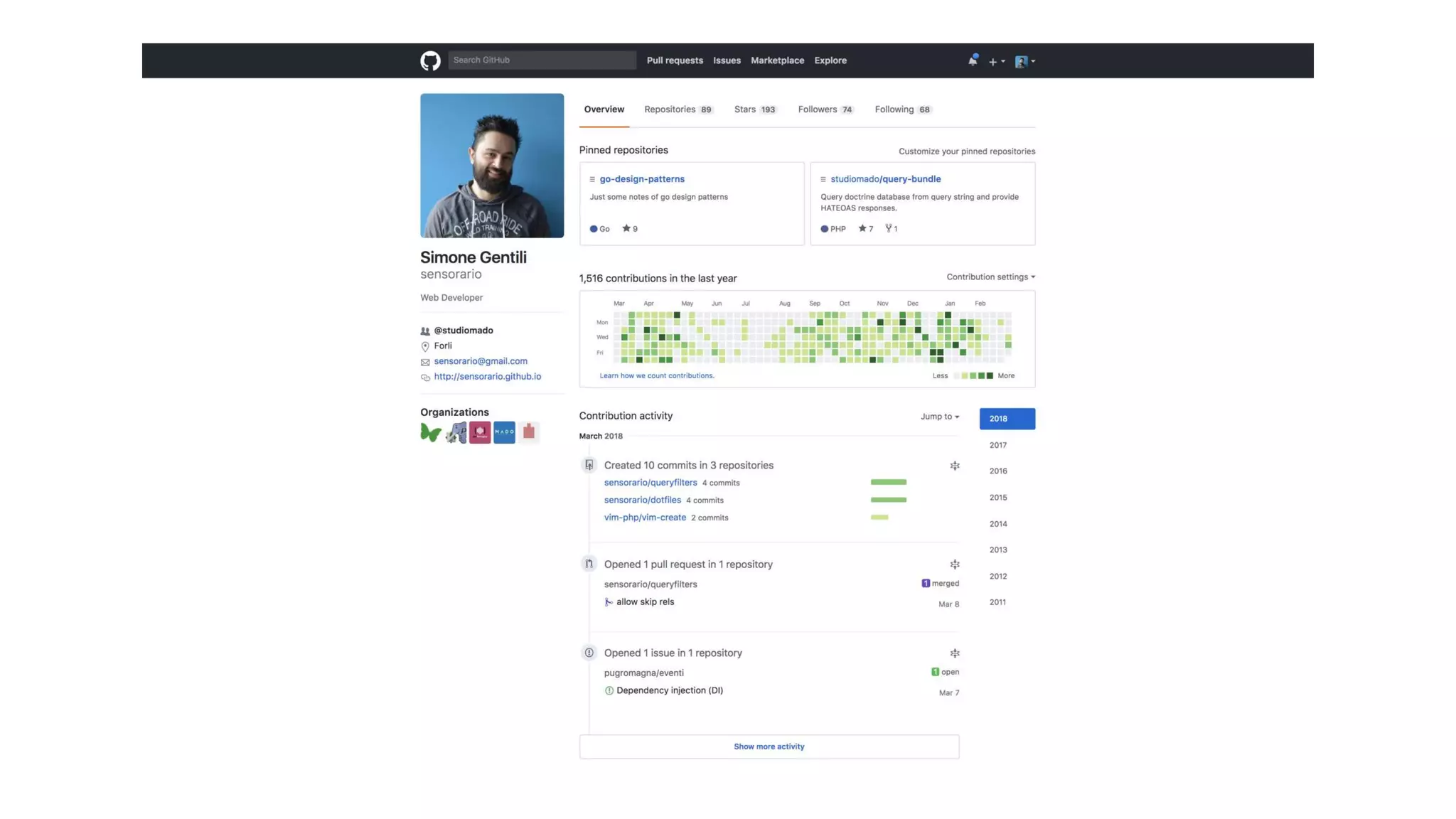Screen dimensions: 1456x819
Task: Open the go-design-patterns repository link
Action: pos(641,179)
